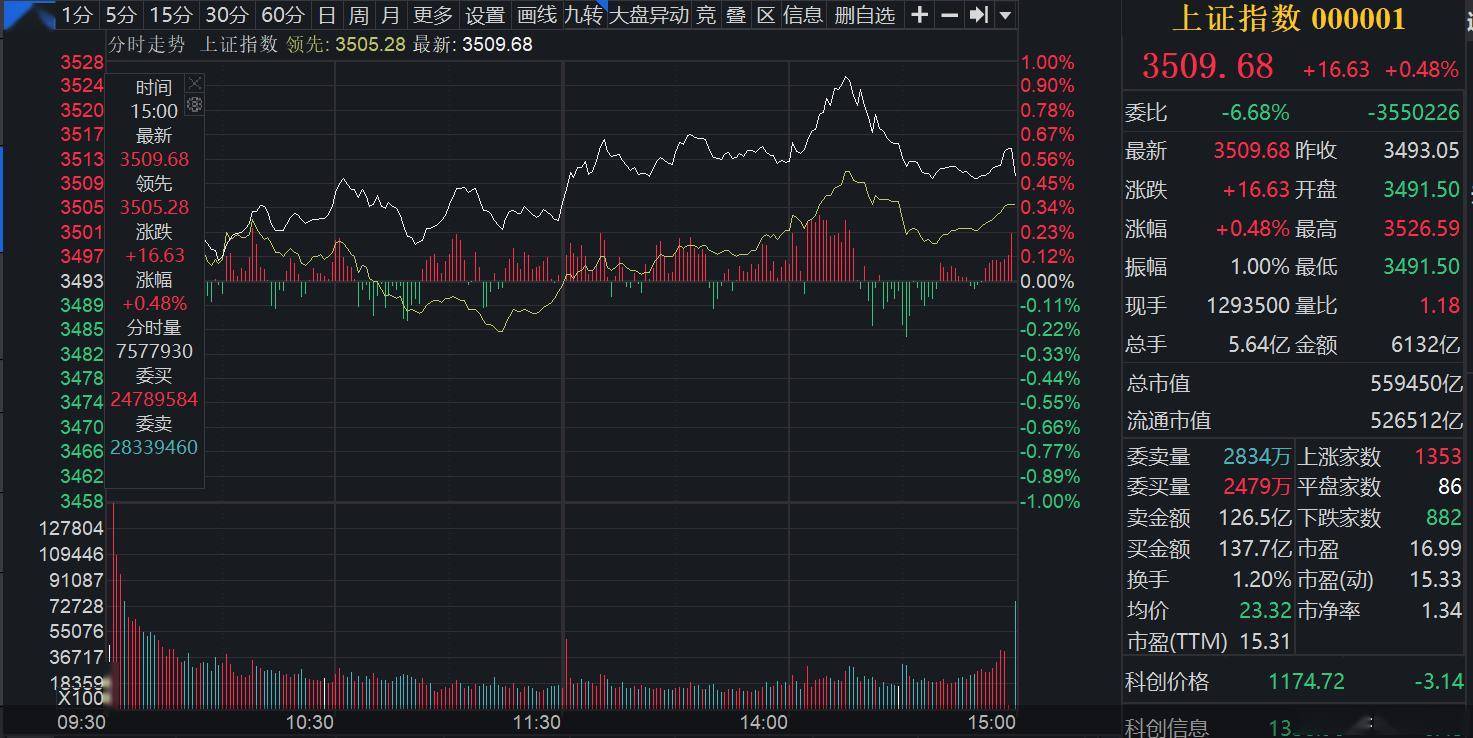
Task: Click the 最低 3491.50 value
Action: [x=1421, y=267]
